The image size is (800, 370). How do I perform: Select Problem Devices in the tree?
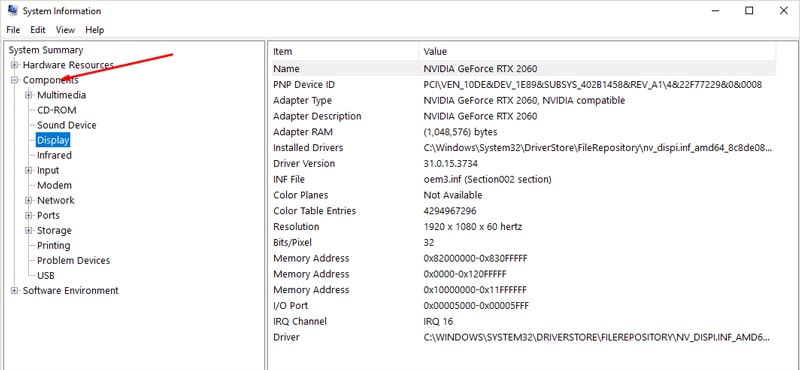point(73,260)
